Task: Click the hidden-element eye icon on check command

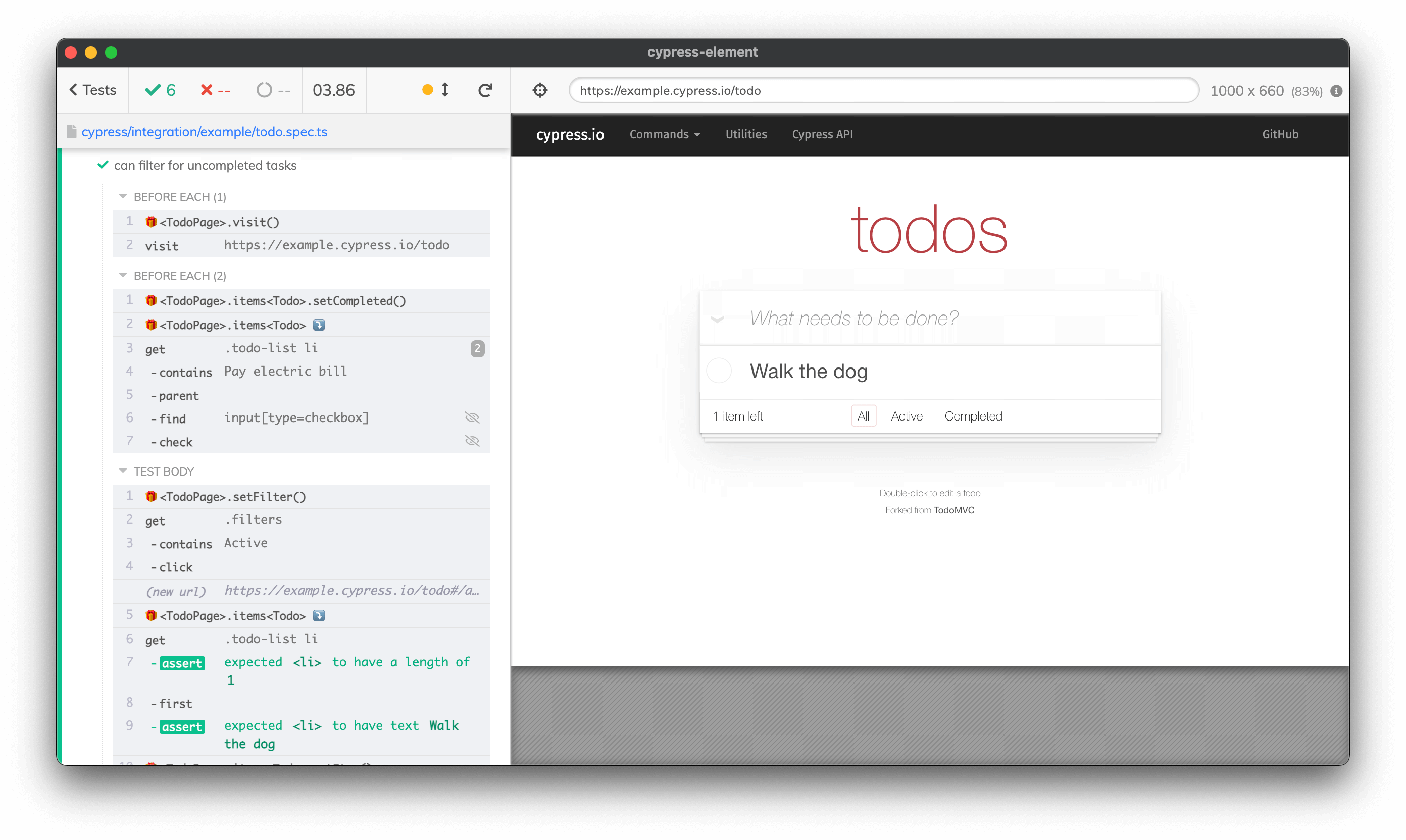Action: (x=472, y=440)
